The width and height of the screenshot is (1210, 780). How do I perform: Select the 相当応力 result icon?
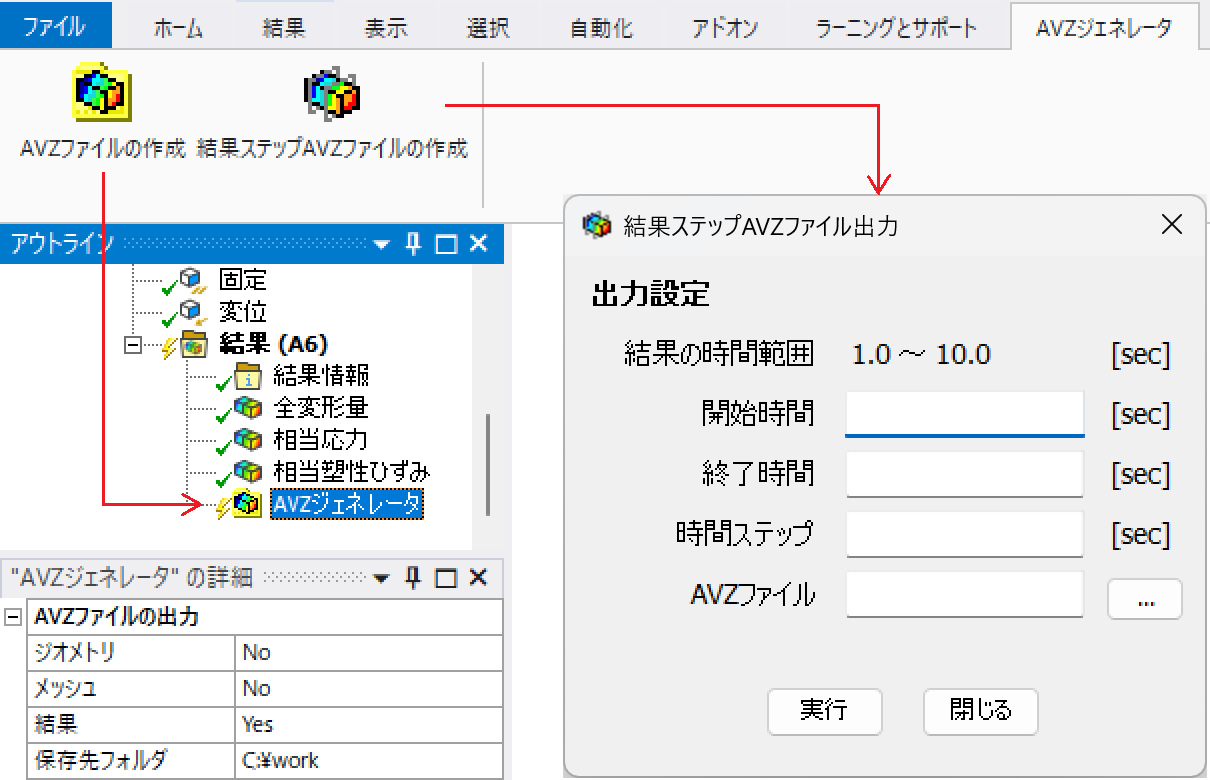(x=247, y=440)
